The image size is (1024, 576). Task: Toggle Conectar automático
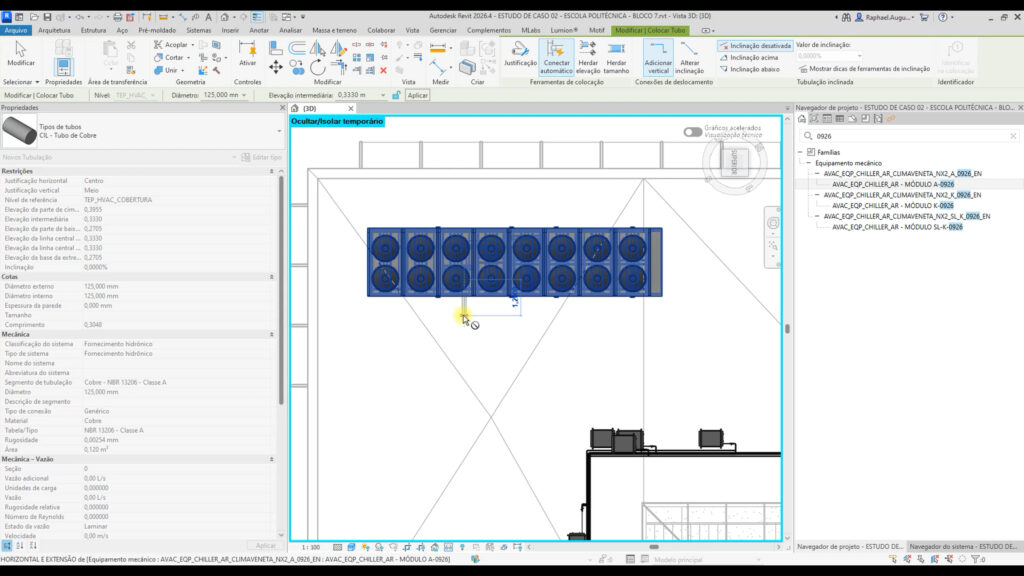pos(556,57)
